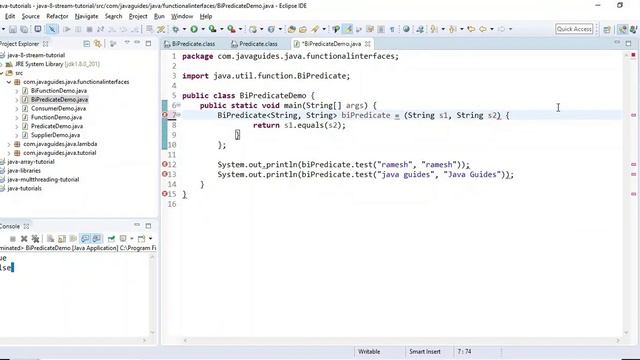Viewport: 640px width, 360px height.
Task: Click Previous Annotation icon
Action: pyautogui.click(x=453, y=29)
